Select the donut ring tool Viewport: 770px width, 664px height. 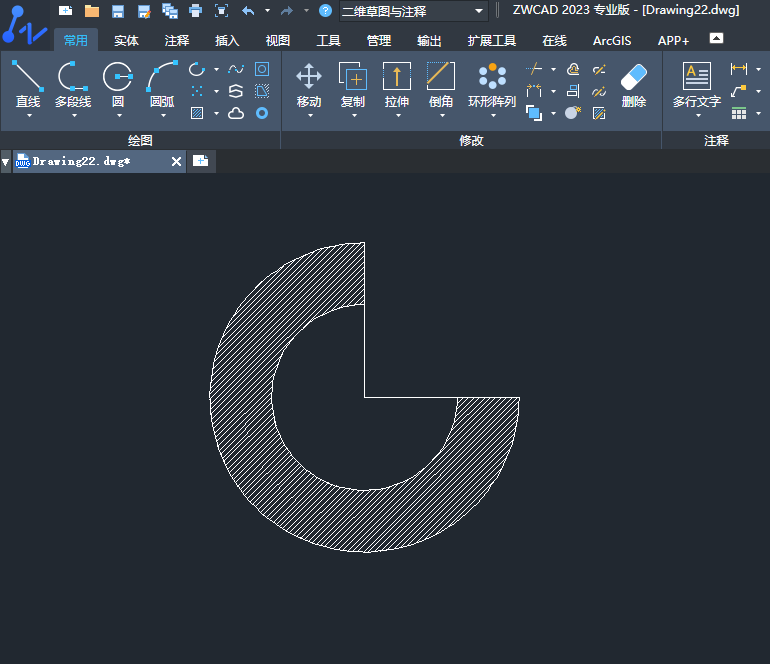(x=262, y=113)
